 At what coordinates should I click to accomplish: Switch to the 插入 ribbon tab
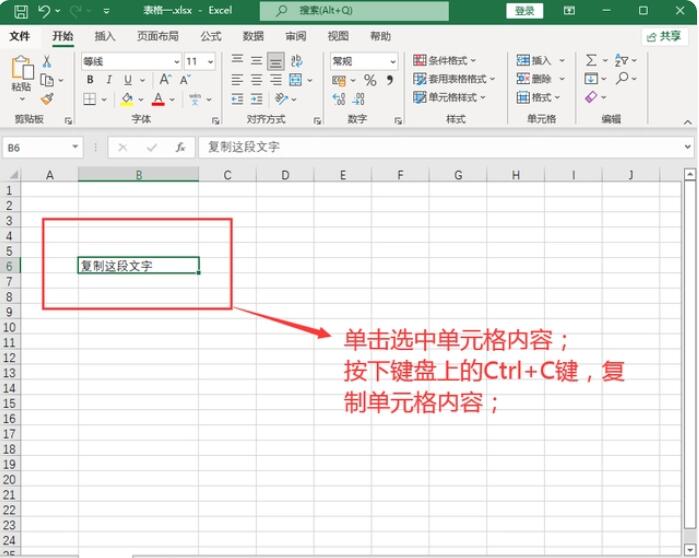(x=105, y=36)
